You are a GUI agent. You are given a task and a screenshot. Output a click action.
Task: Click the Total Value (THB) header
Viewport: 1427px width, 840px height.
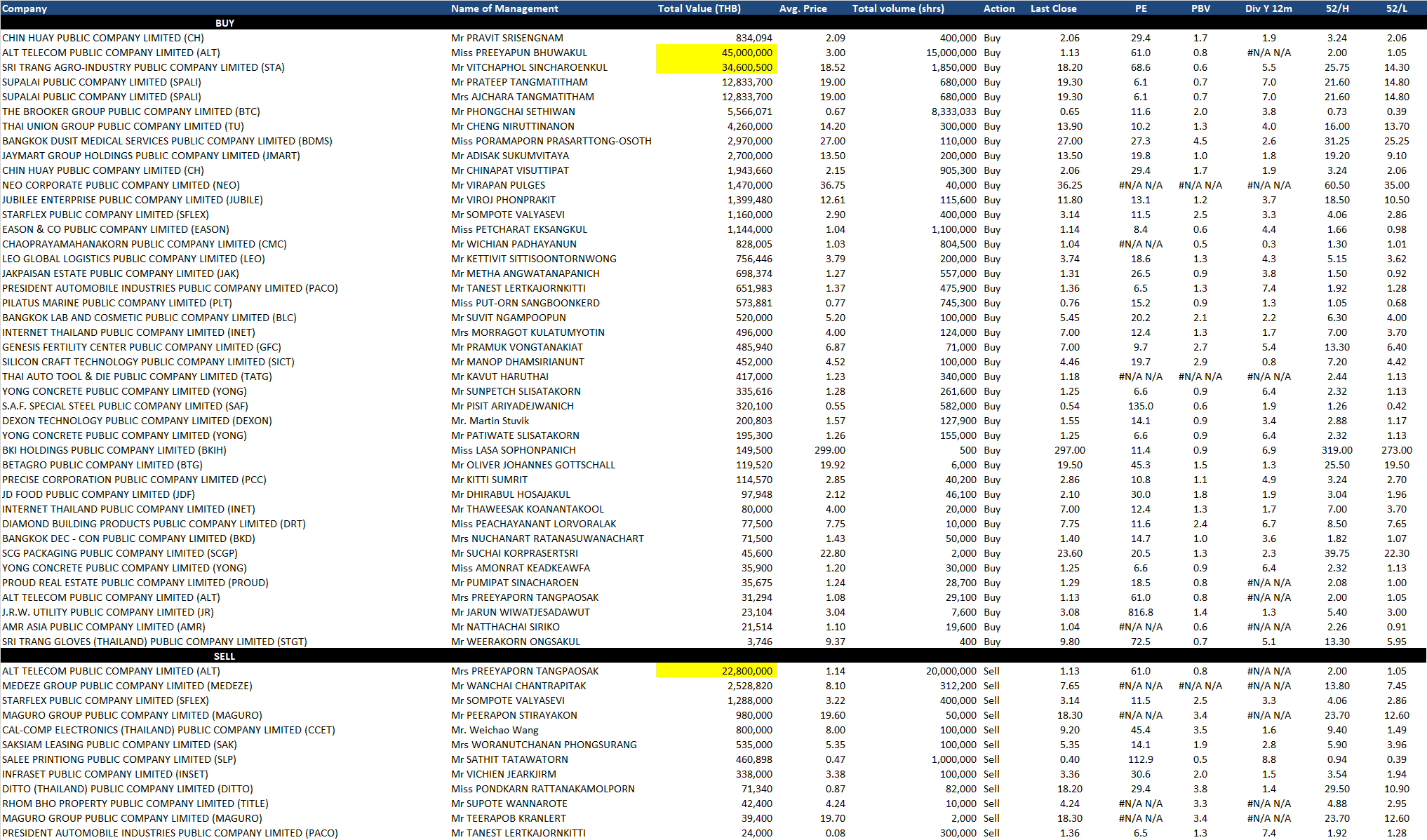coord(699,8)
